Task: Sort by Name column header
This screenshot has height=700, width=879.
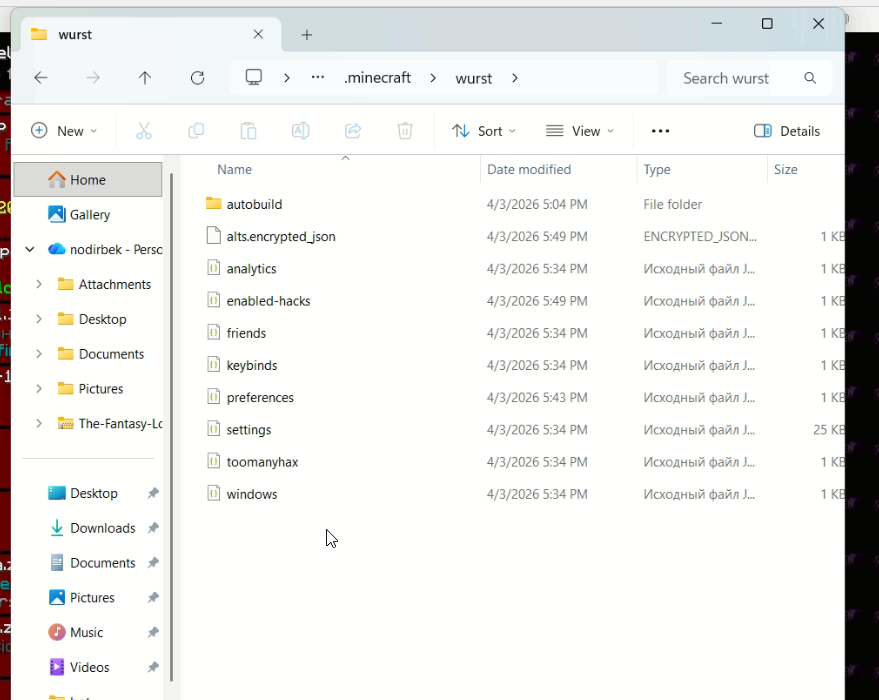Action: [x=234, y=169]
